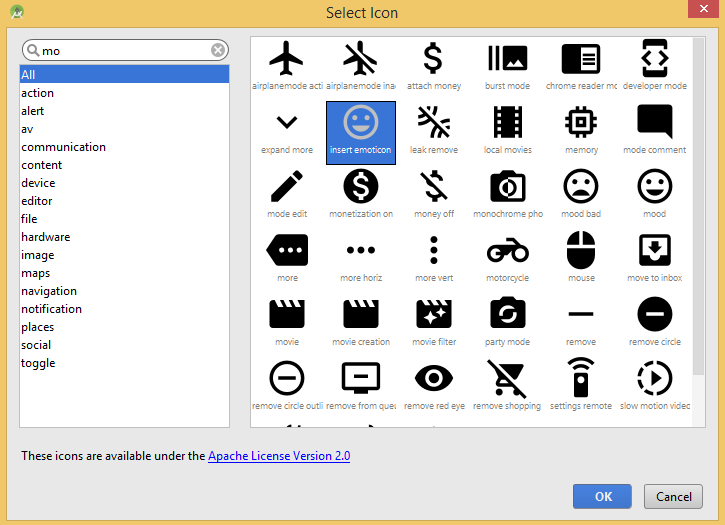Select the move to inbox icon
Viewport: 725px width, 525px height.
tap(655, 250)
